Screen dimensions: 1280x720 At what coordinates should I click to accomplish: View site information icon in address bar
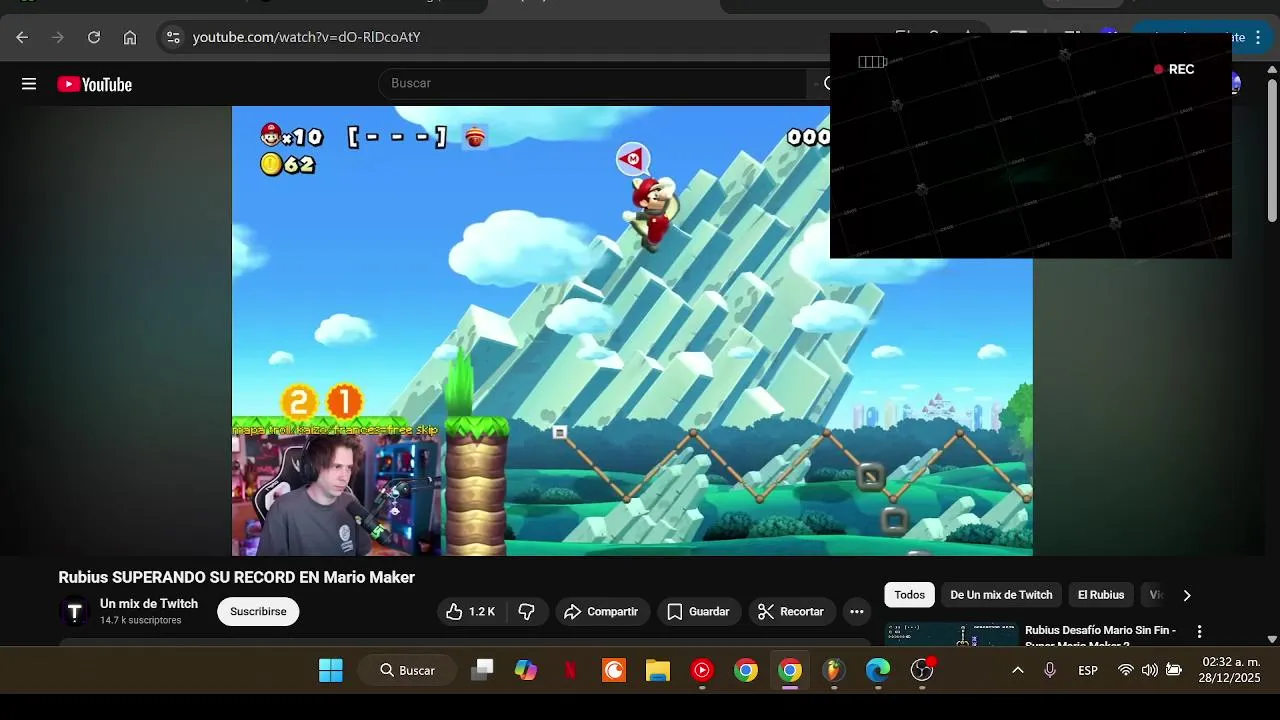(x=173, y=37)
